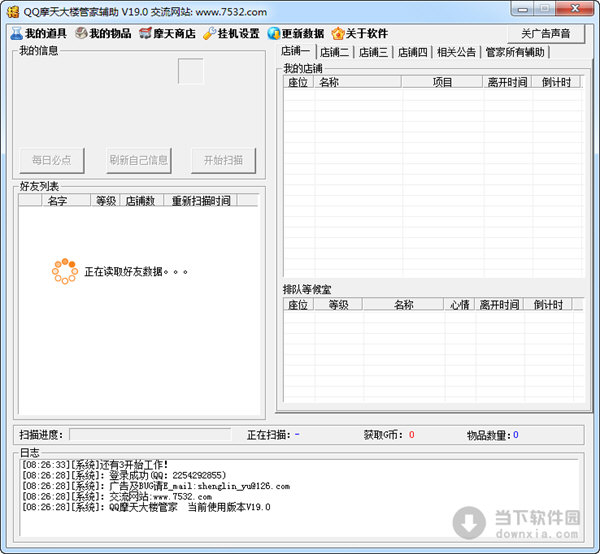Click the 关广告声音 button

(546, 34)
